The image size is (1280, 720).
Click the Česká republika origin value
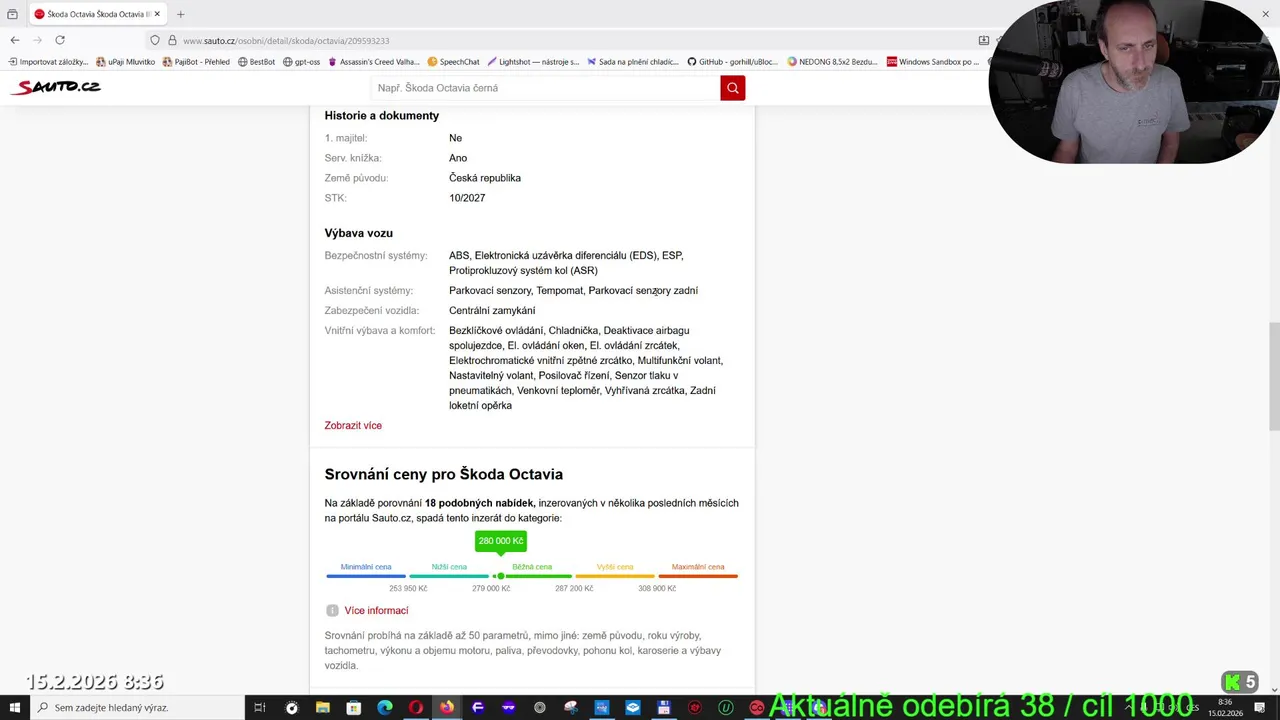point(485,178)
